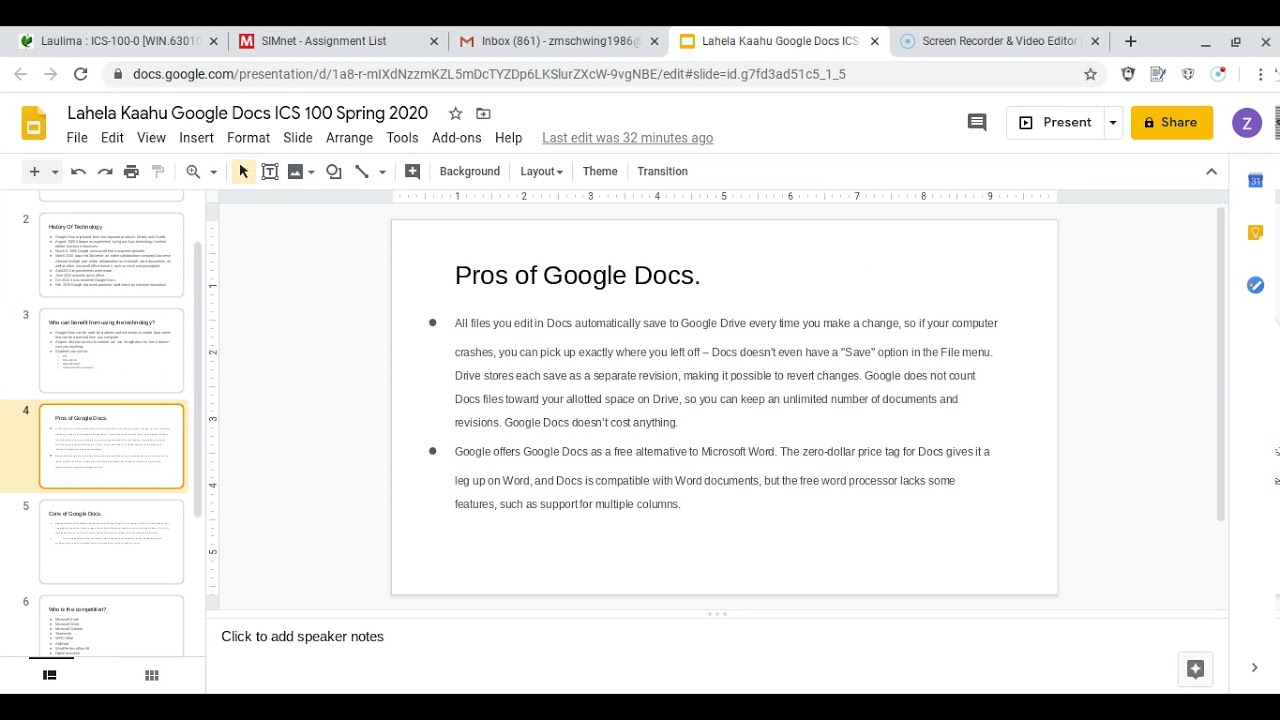
Task: Click the new slide plus button
Action: point(34,172)
